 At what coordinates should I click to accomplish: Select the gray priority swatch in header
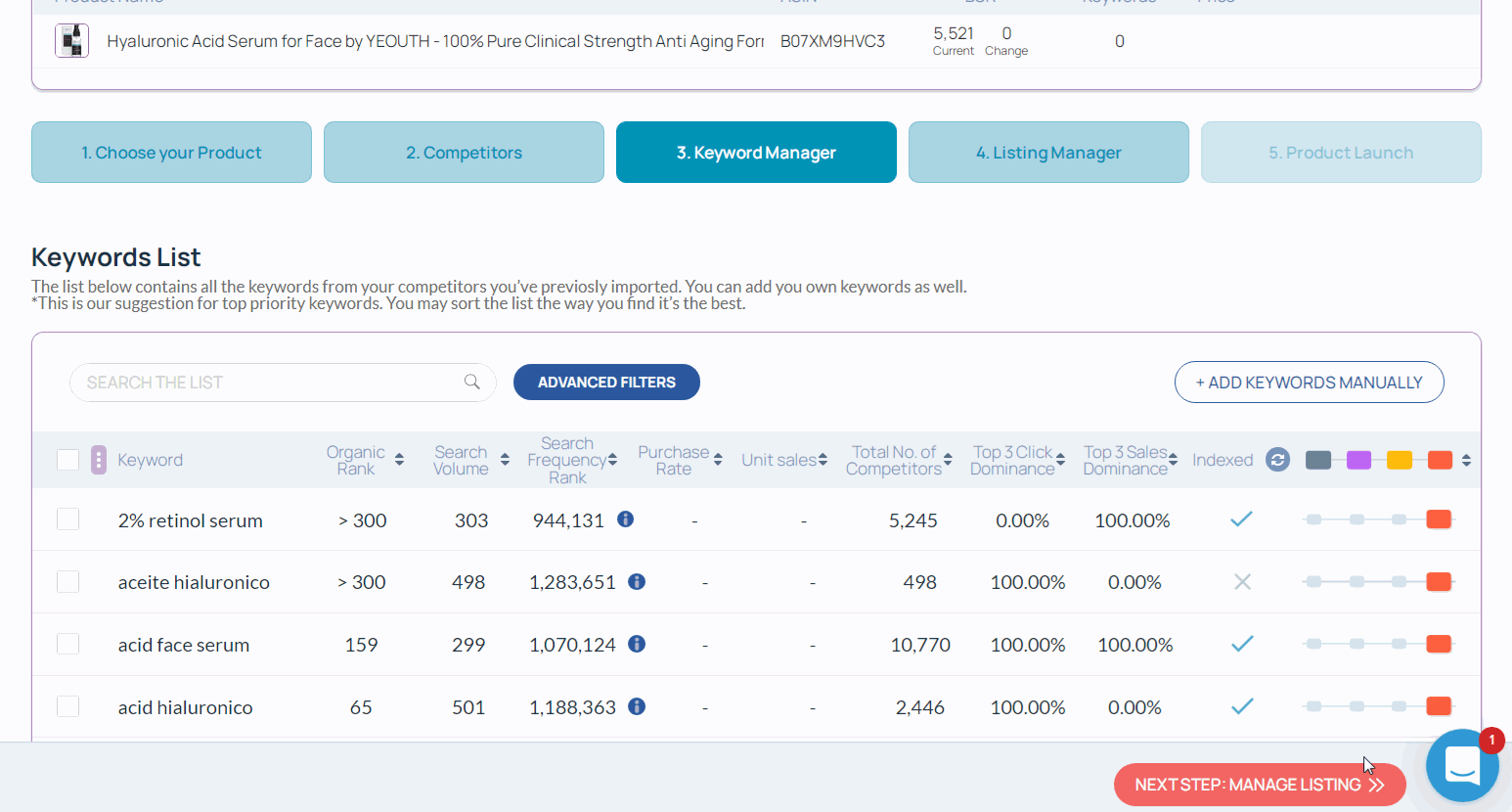click(x=1318, y=460)
